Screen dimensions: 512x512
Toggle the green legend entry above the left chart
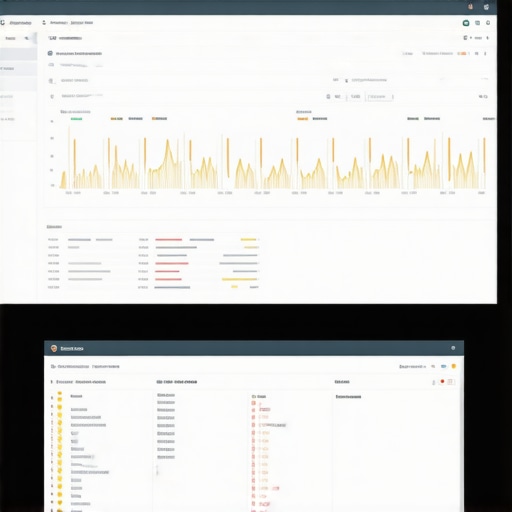(x=76, y=119)
